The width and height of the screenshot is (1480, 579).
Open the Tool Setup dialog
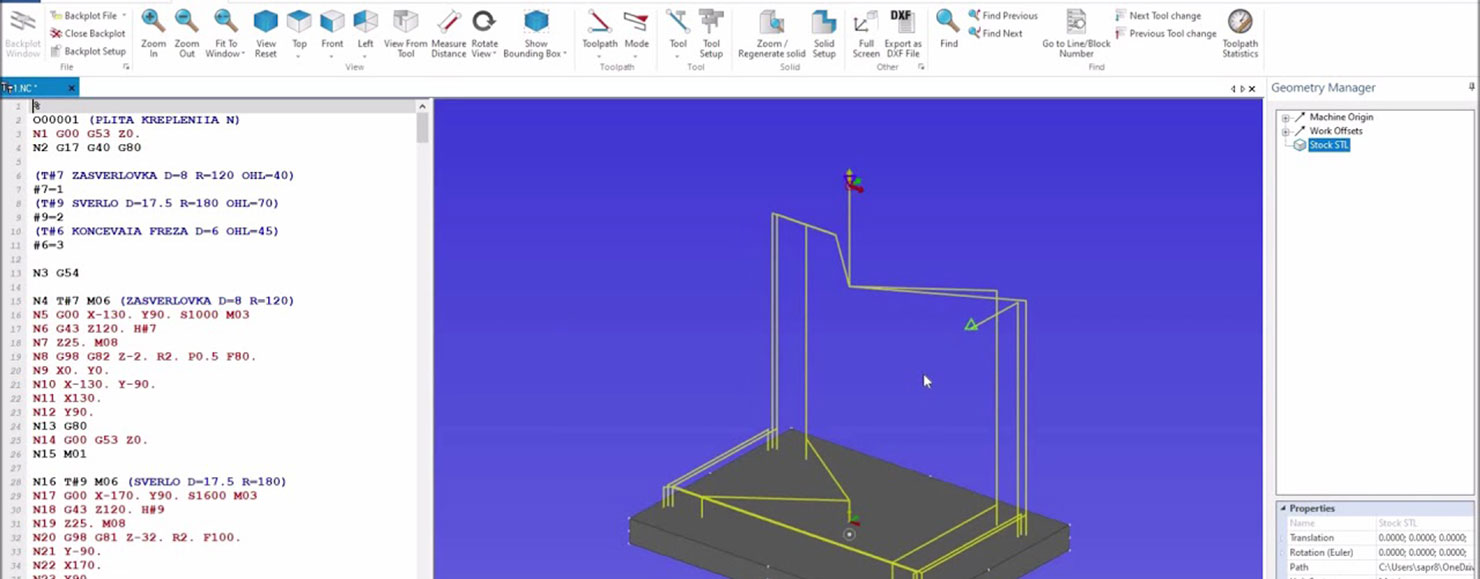pos(711,31)
